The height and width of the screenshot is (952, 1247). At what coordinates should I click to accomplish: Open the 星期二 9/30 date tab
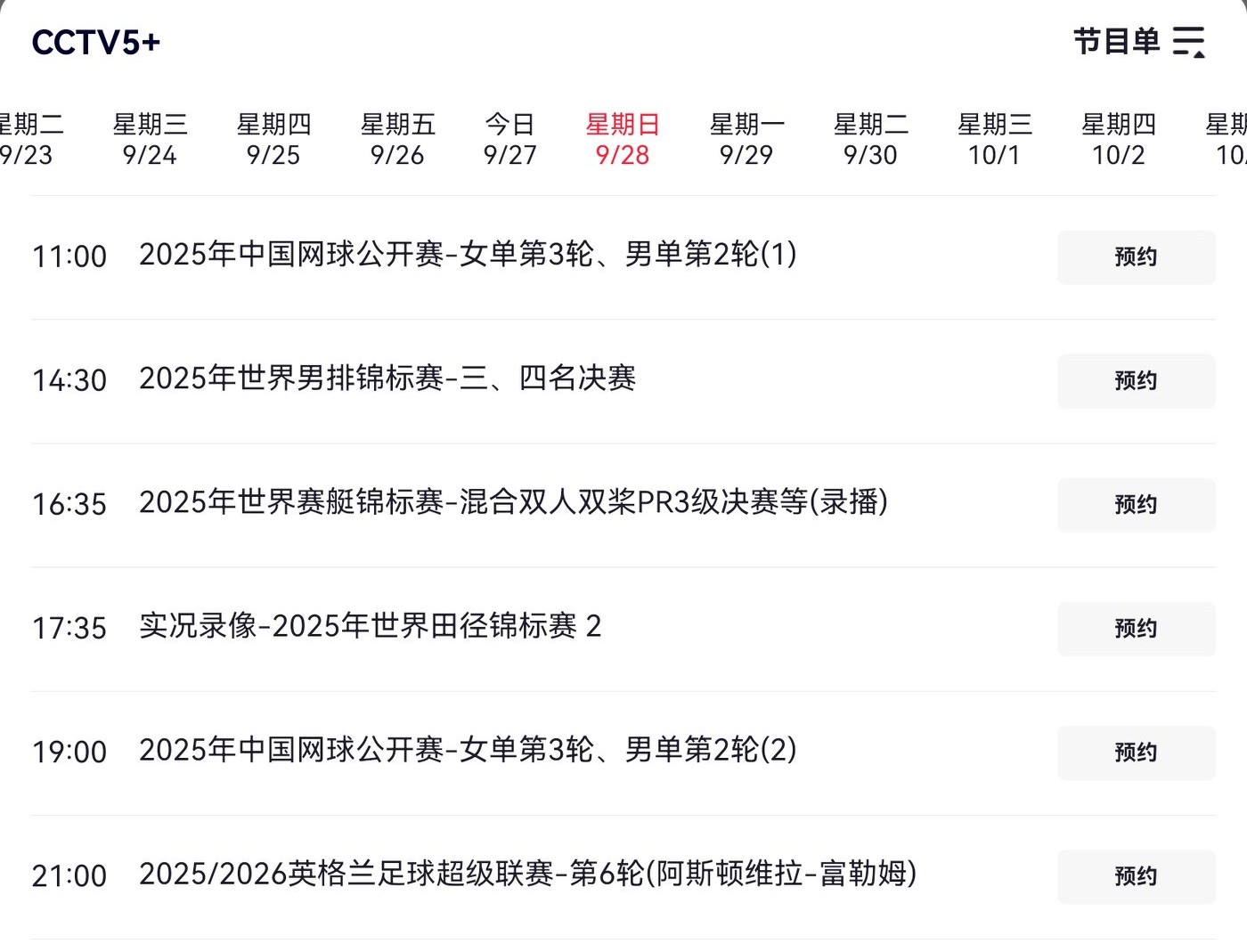point(870,139)
